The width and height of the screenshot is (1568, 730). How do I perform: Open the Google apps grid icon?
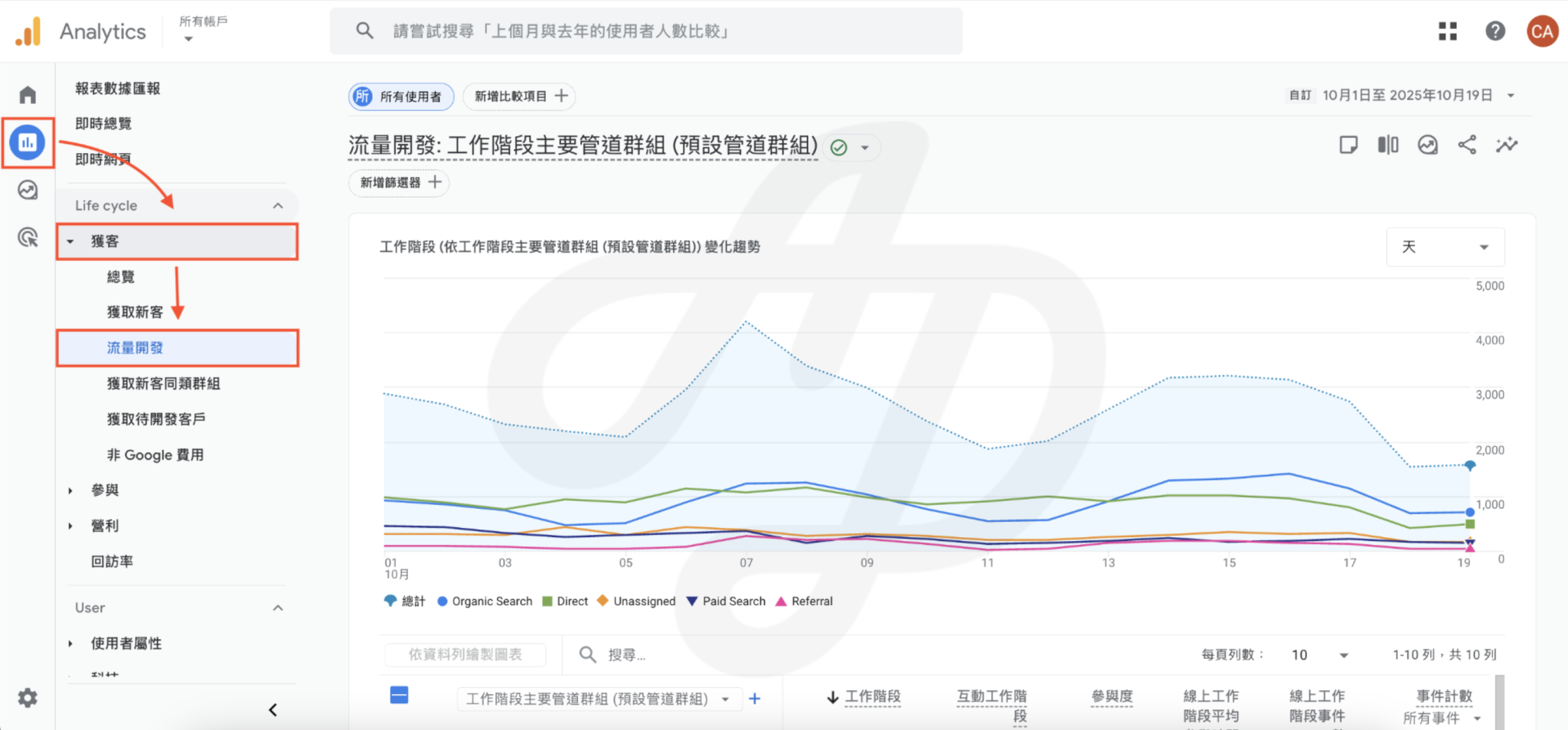(x=1448, y=31)
